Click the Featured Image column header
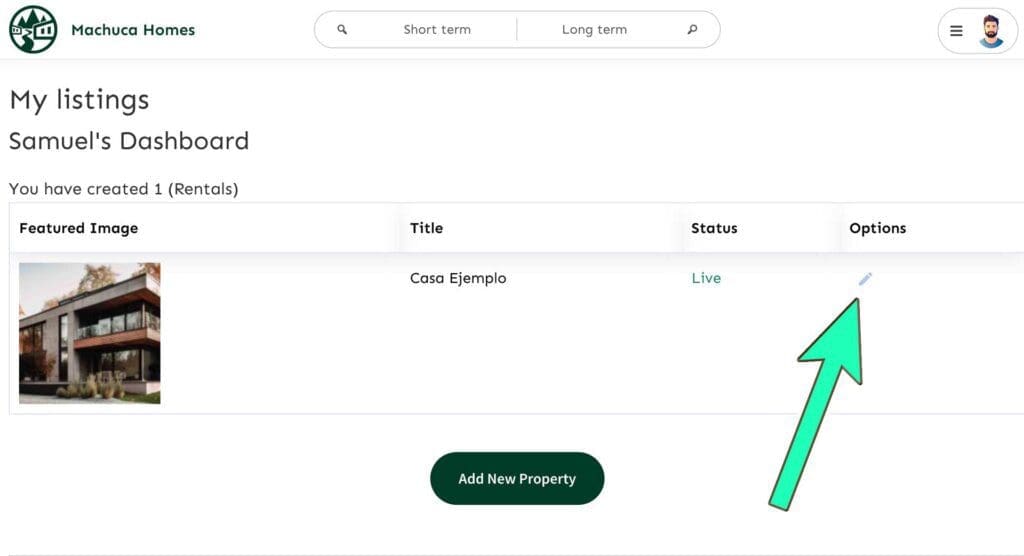Viewport: 1024px width, 556px height. [78, 228]
